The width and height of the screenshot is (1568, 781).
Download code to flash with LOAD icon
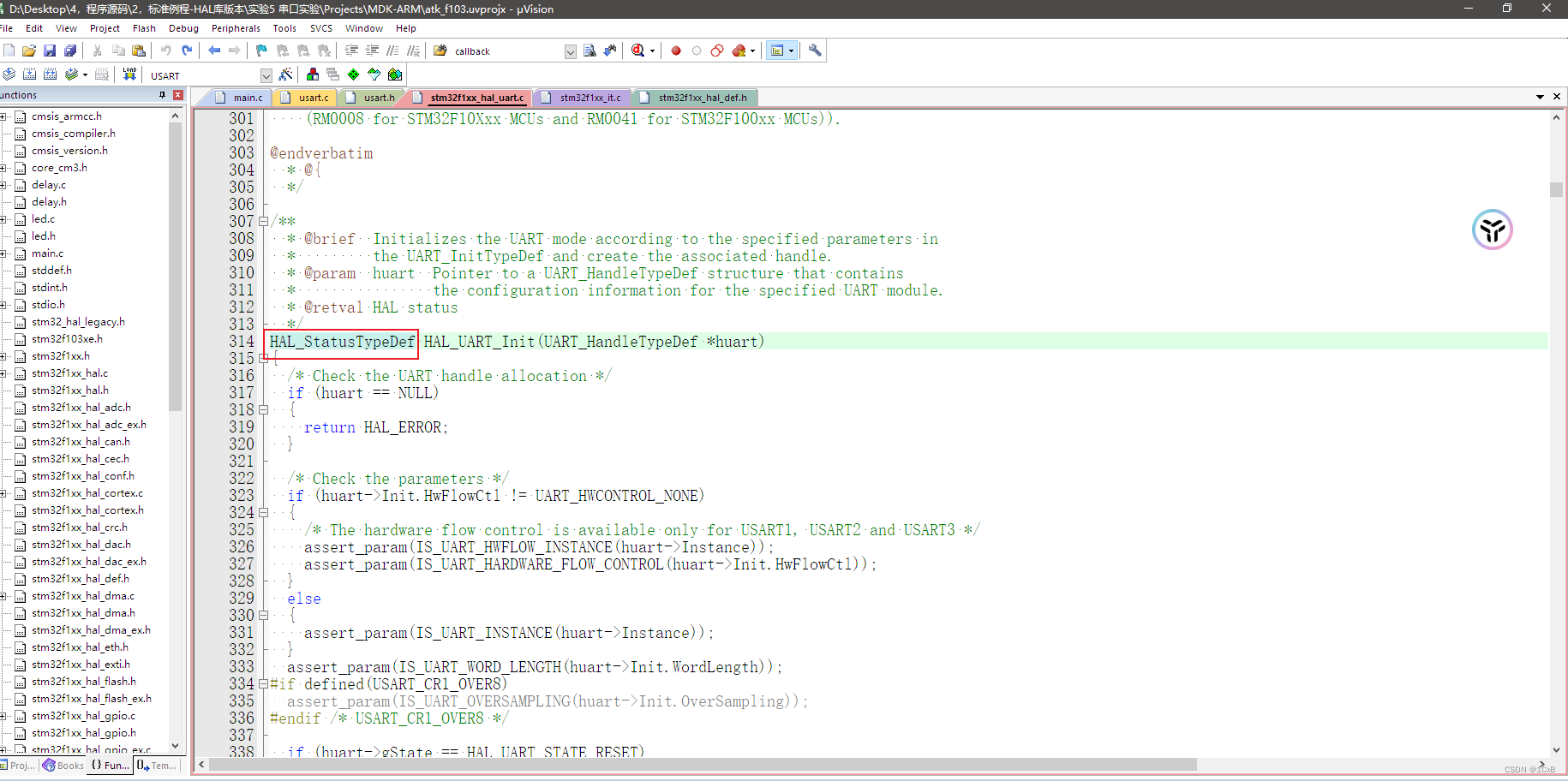pyautogui.click(x=129, y=75)
